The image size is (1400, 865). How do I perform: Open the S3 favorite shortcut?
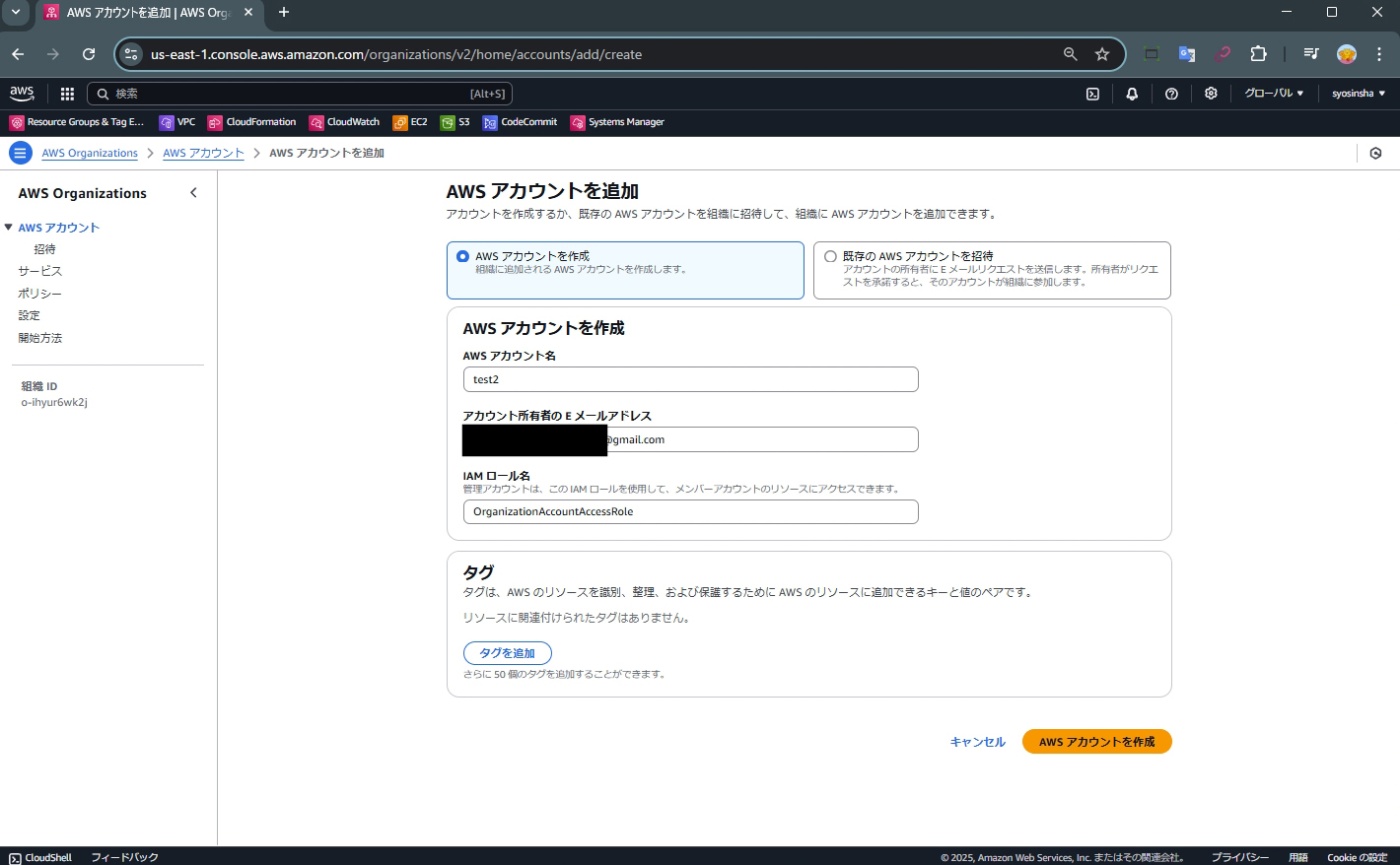455,122
